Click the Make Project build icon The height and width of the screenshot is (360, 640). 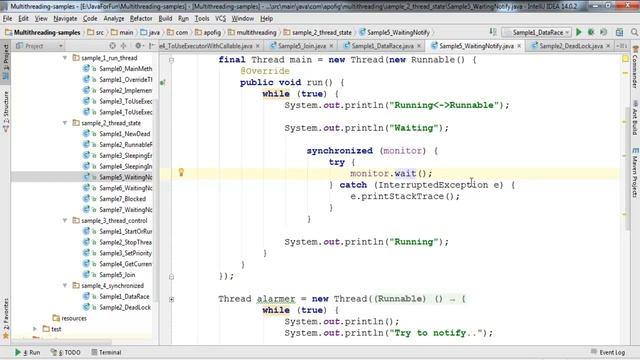pos(493,32)
